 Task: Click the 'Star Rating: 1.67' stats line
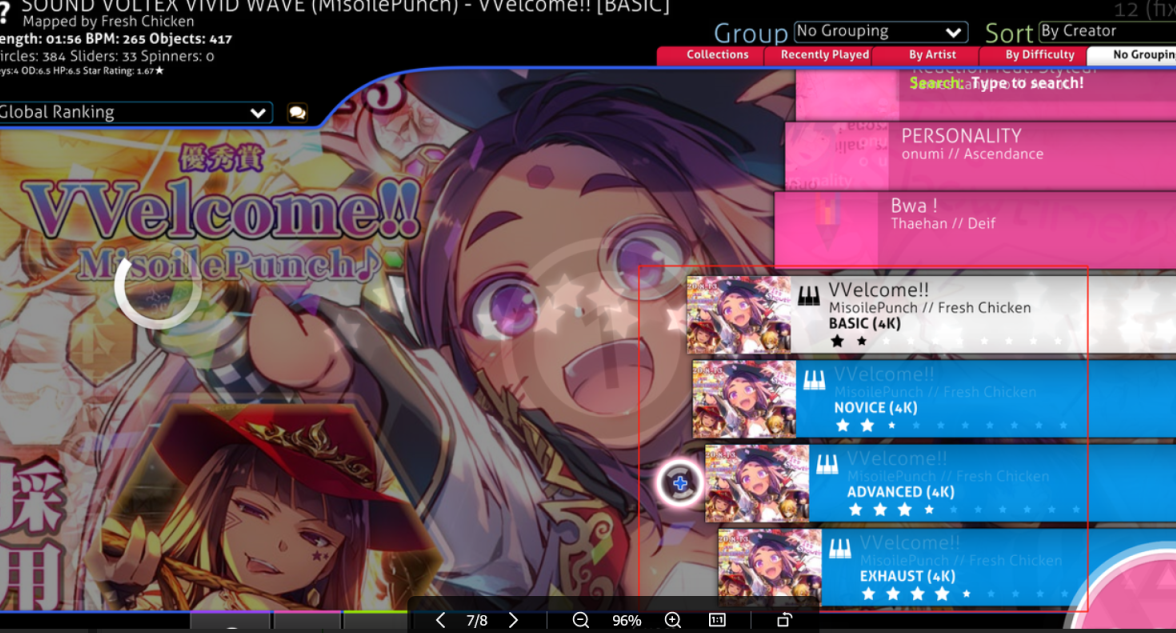(82, 71)
